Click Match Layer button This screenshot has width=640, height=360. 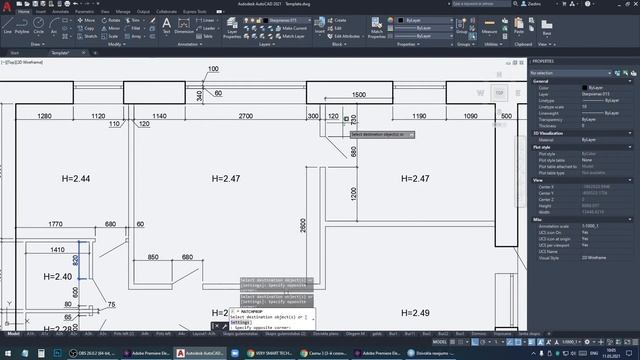point(290,36)
